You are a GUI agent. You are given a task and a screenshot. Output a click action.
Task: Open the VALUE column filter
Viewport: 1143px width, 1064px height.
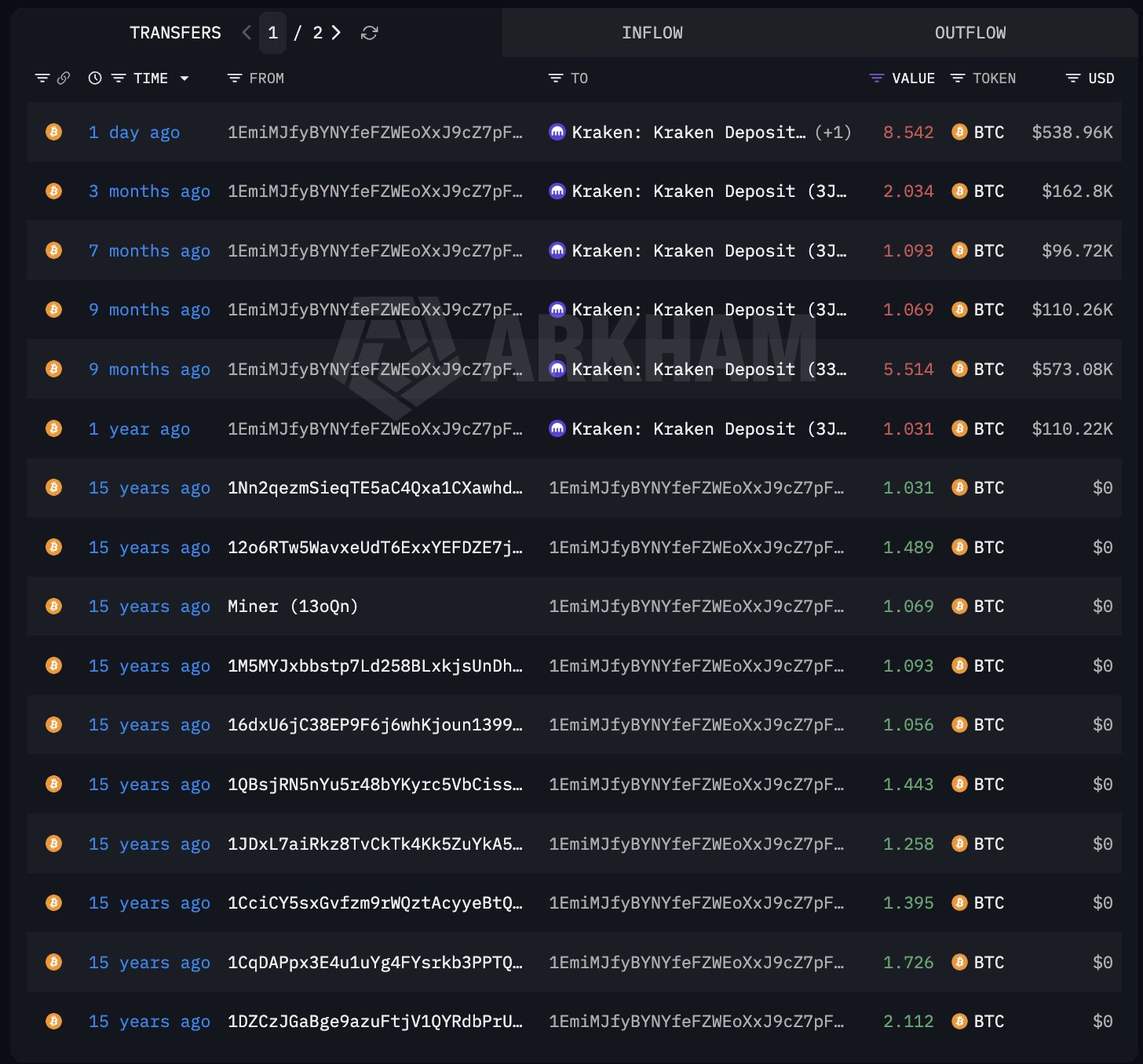pos(877,78)
